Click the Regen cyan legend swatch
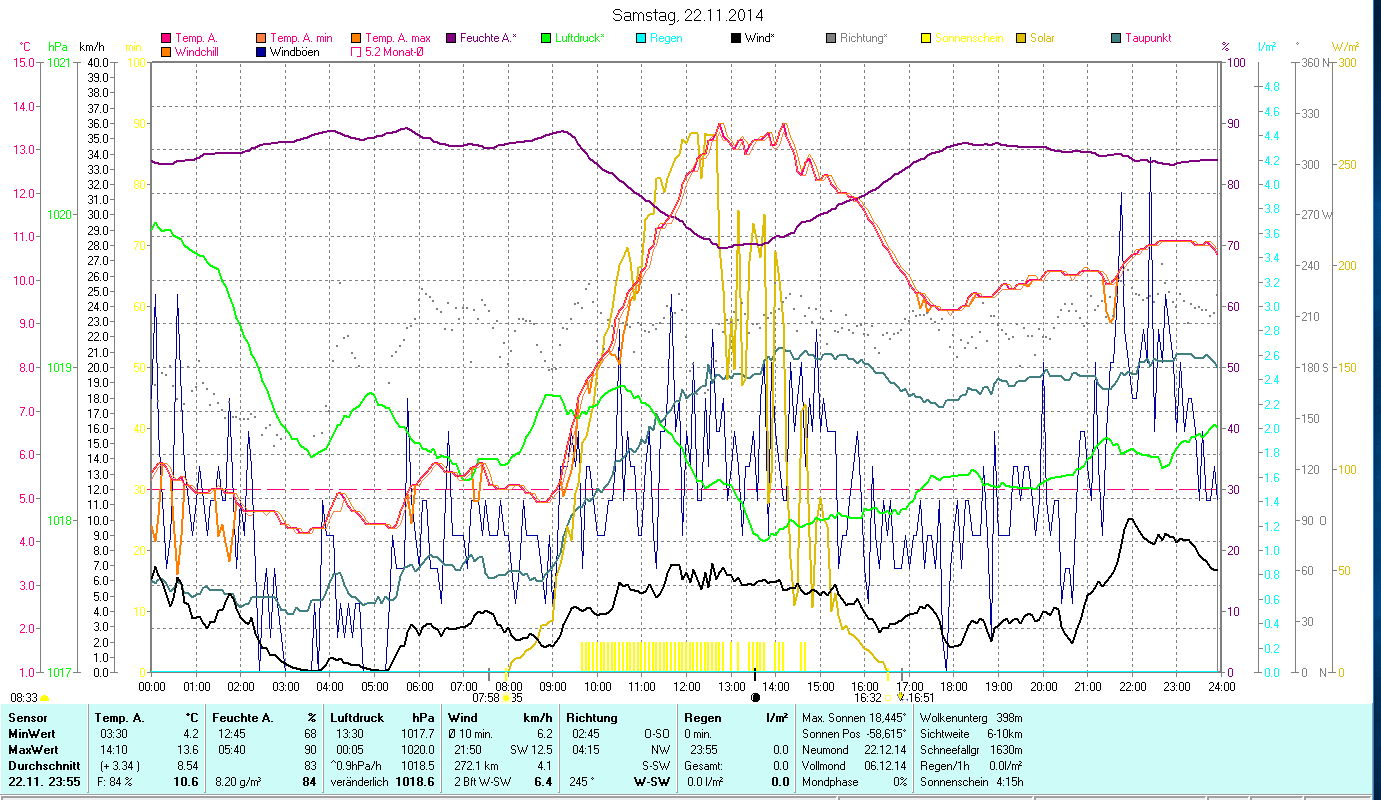The width and height of the screenshot is (1381, 800). click(641, 38)
